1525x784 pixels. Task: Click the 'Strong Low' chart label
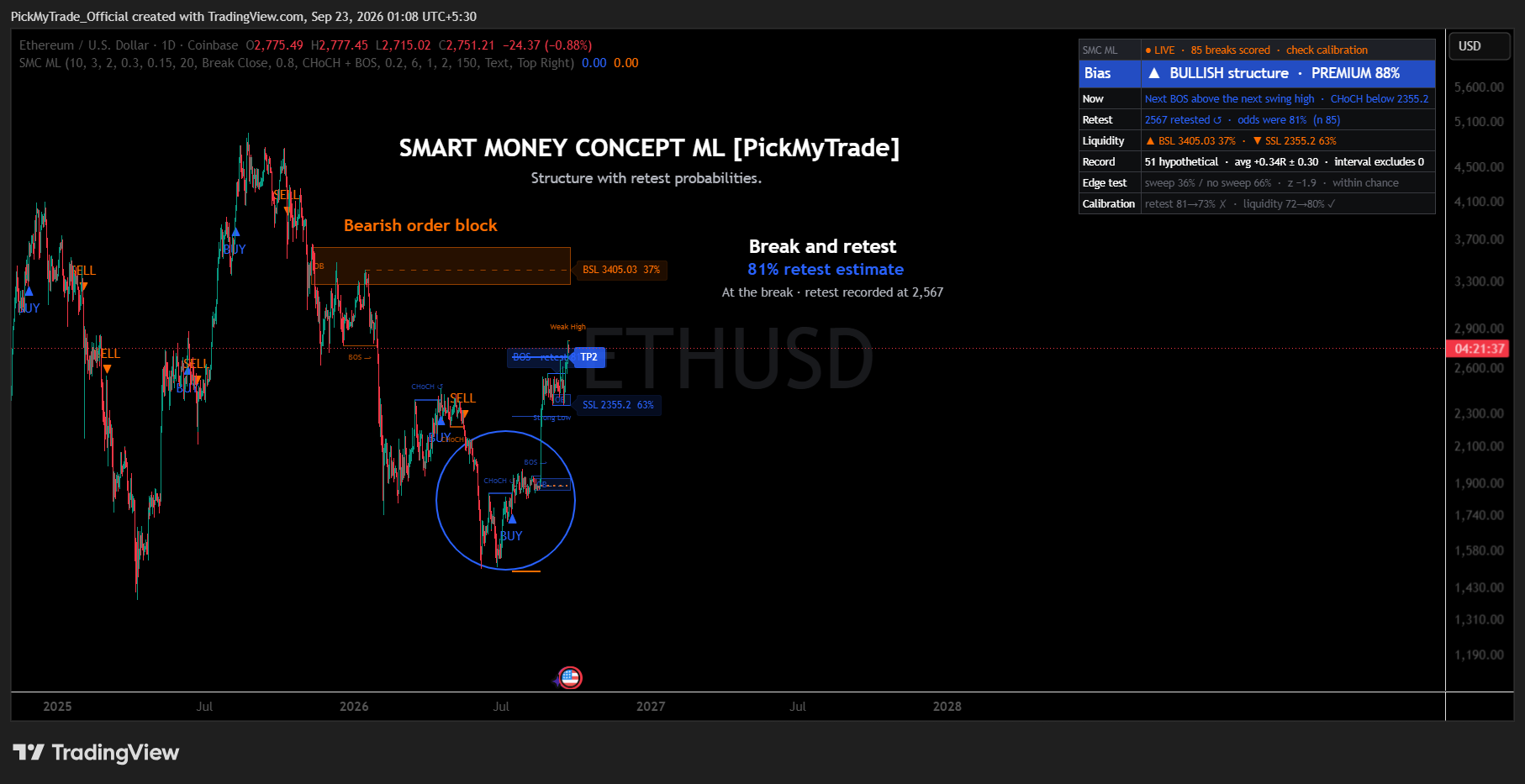[552, 418]
